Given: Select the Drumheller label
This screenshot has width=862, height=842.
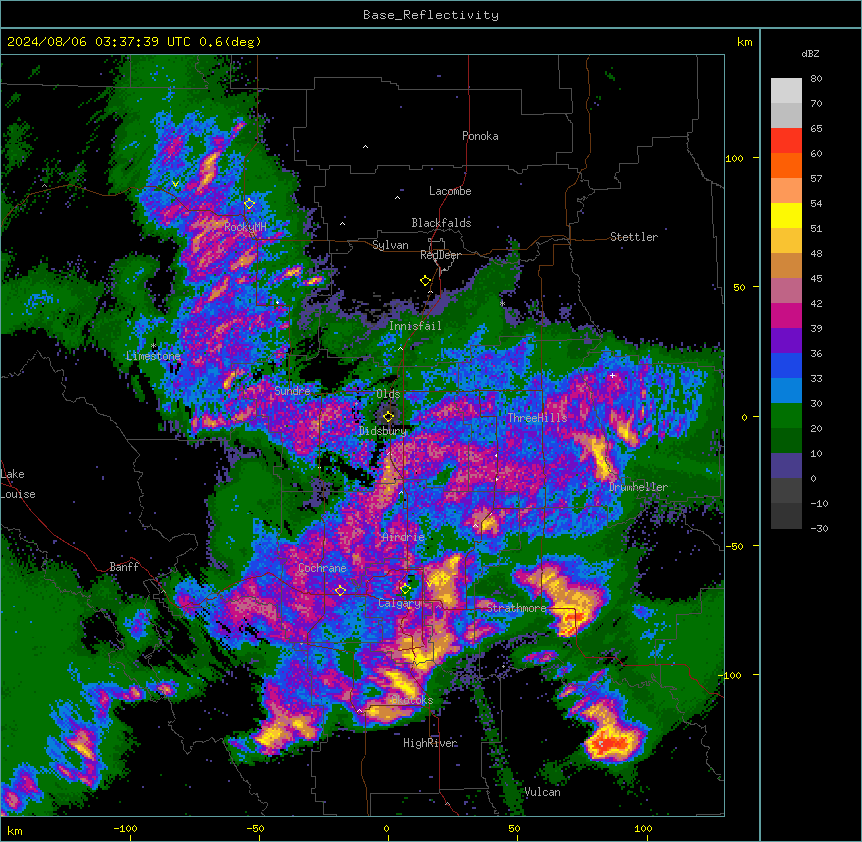Looking at the screenshot, I should [638, 487].
